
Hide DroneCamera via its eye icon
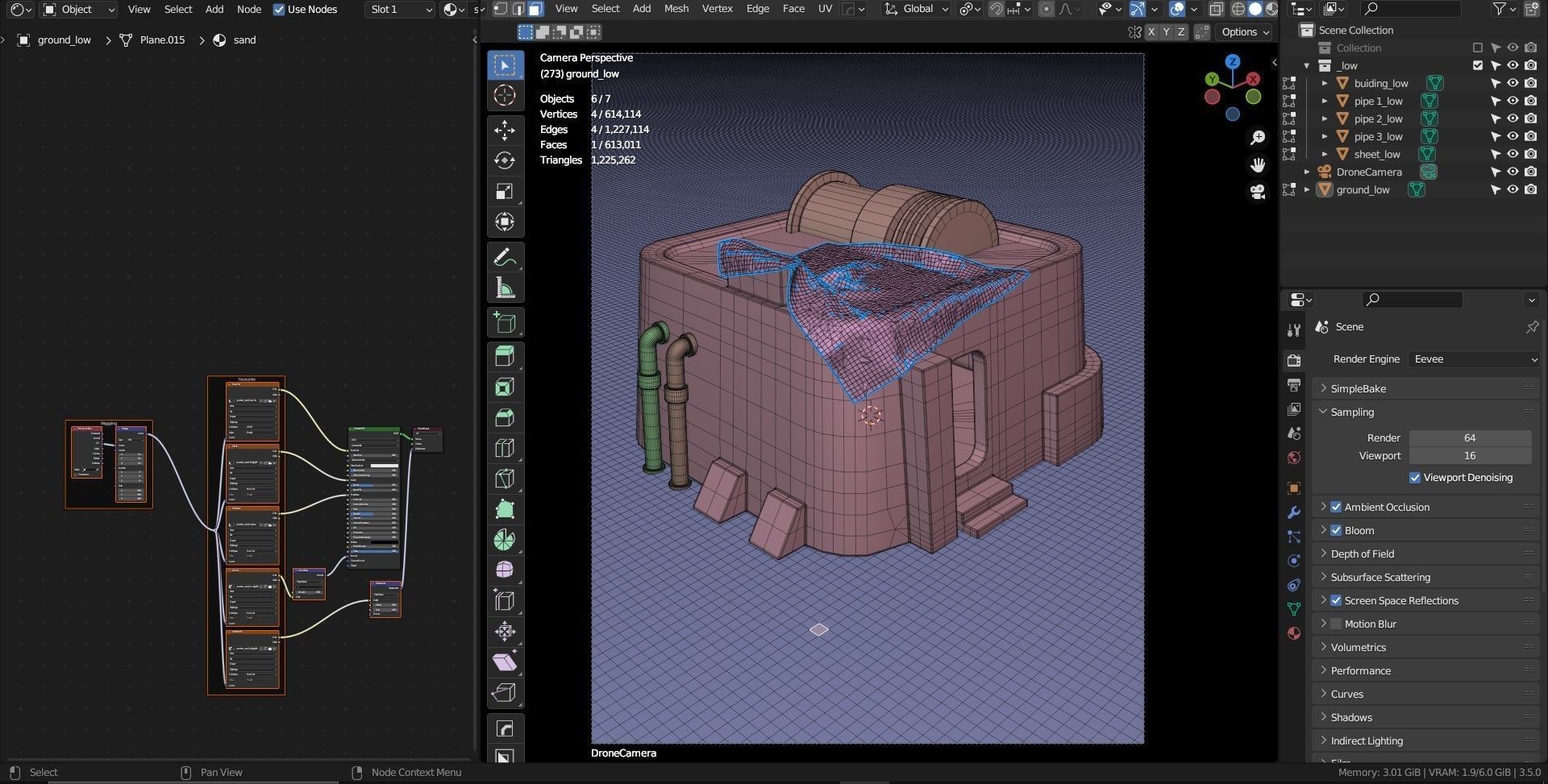(x=1513, y=172)
